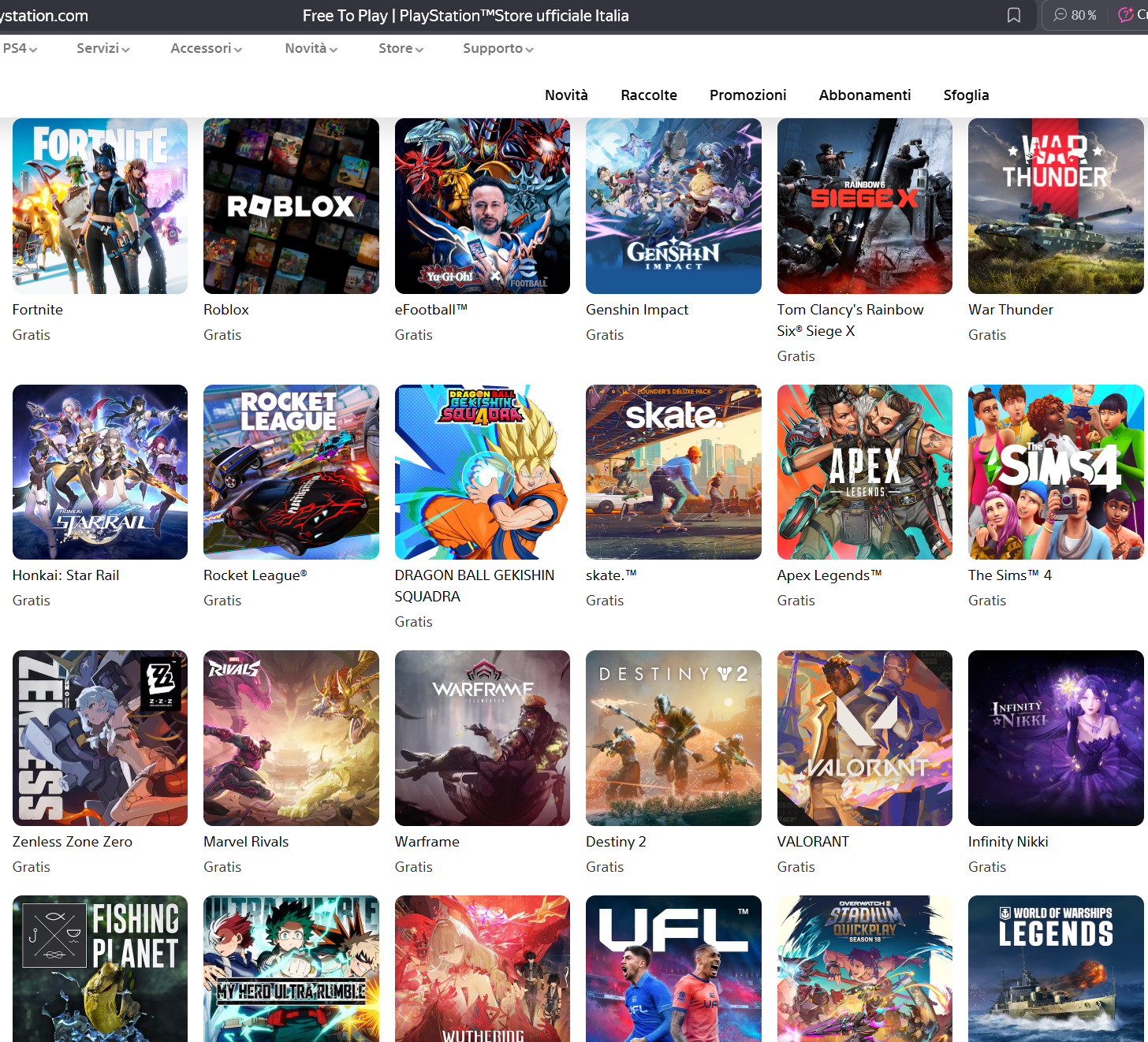Select the Rocket League cover art
Image resolution: width=1148 pixels, height=1042 pixels.
(291, 472)
